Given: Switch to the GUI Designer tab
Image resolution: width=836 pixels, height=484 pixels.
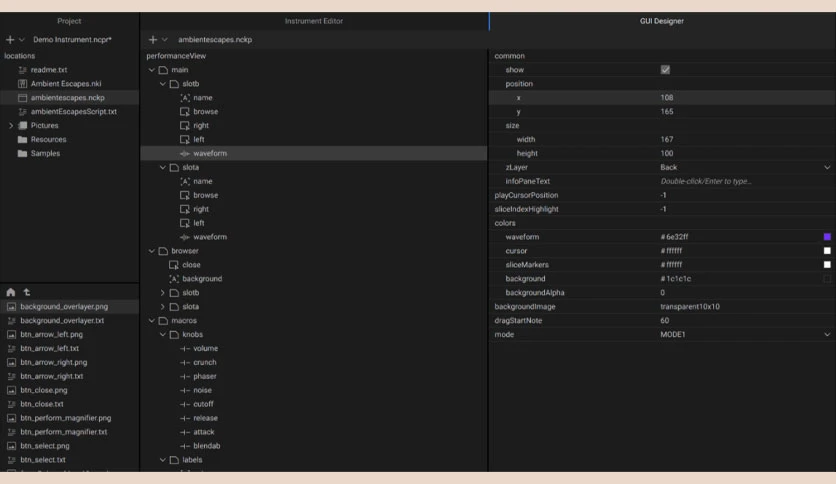Looking at the screenshot, I should pyautogui.click(x=662, y=21).
